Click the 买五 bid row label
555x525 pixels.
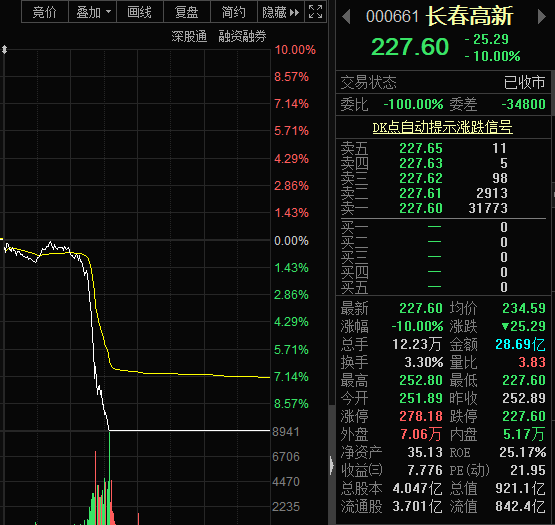click(354, 287)
